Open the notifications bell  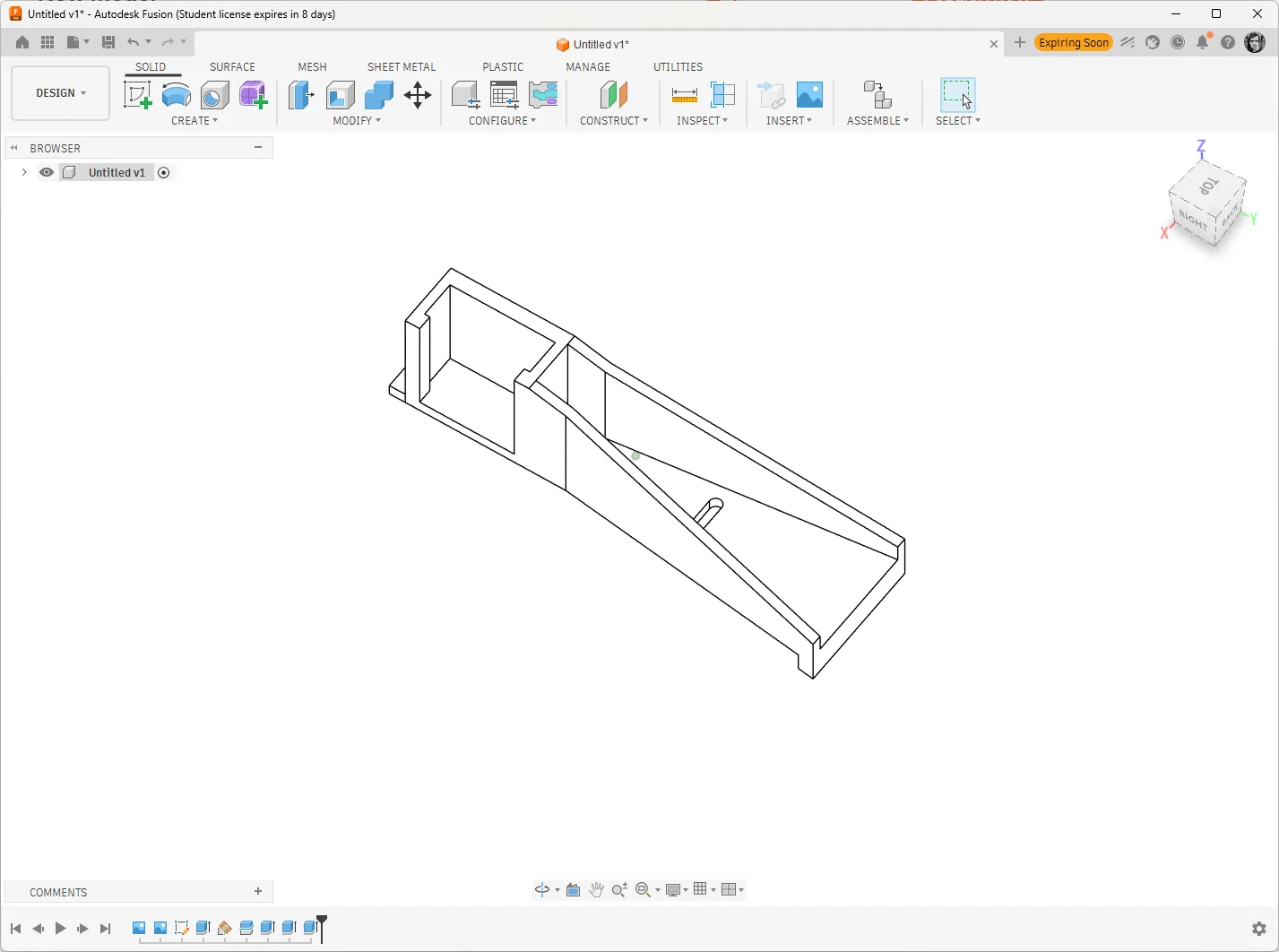click(1204, 41)
